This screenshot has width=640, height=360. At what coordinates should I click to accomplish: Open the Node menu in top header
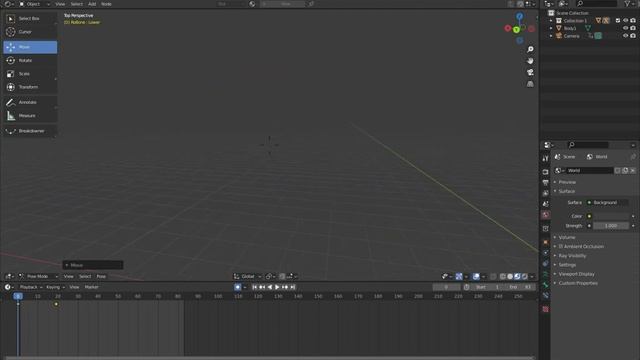106,4
